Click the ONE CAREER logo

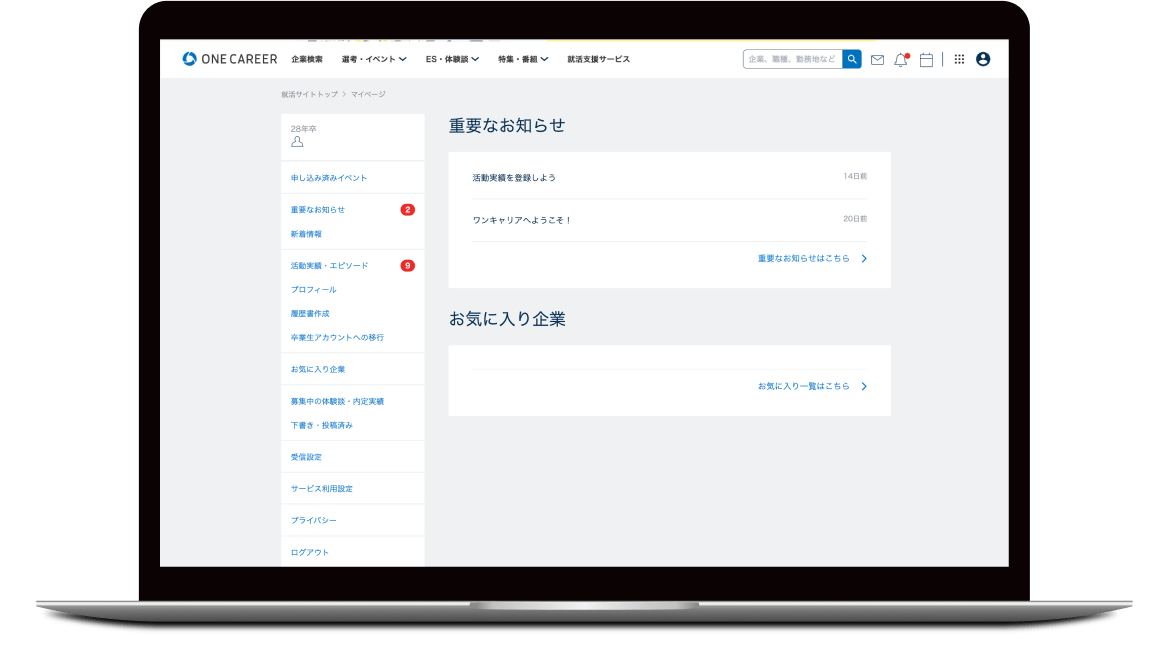[229, 59]
